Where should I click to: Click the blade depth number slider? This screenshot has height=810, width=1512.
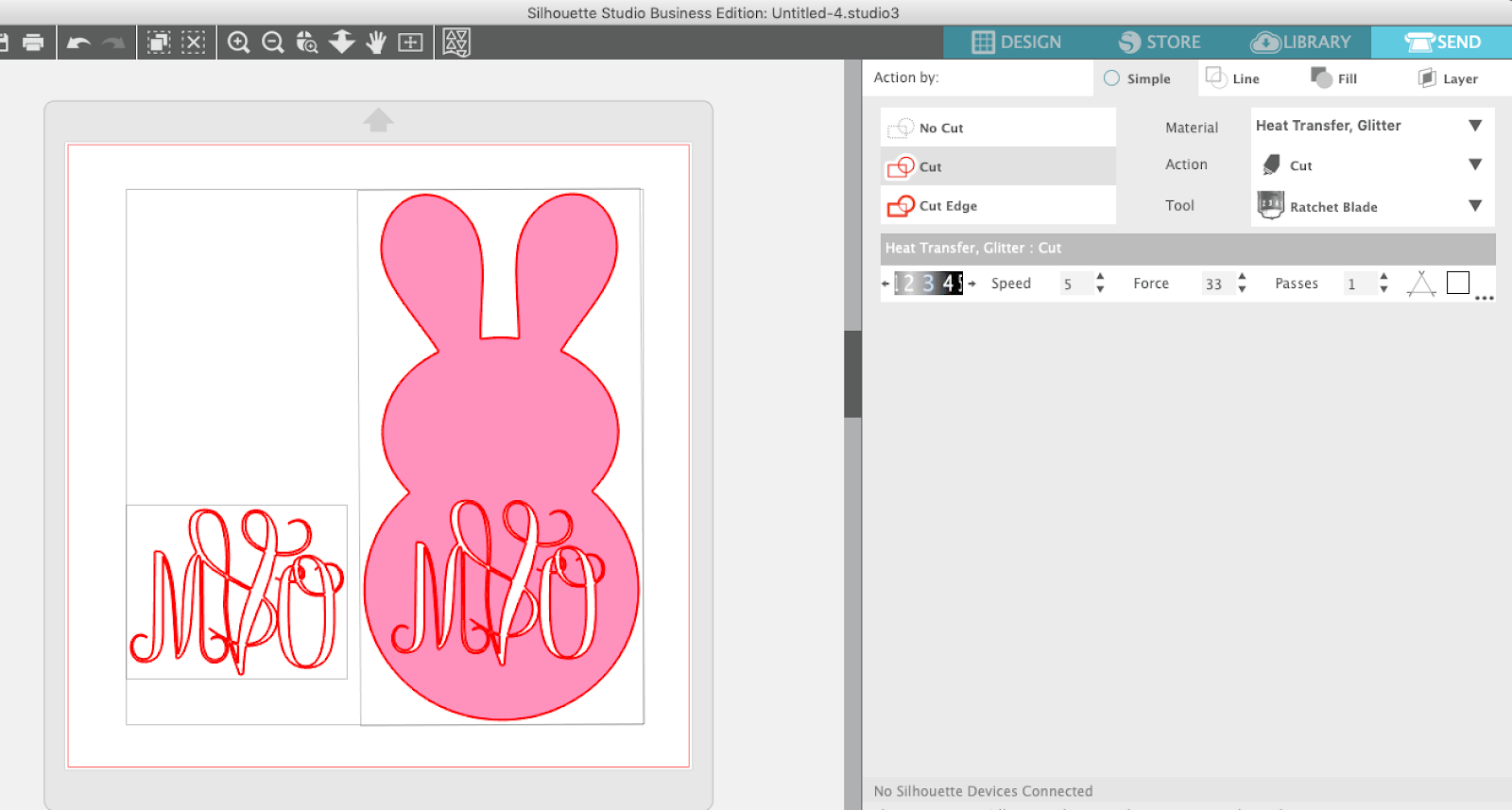[x=928, y=284]
